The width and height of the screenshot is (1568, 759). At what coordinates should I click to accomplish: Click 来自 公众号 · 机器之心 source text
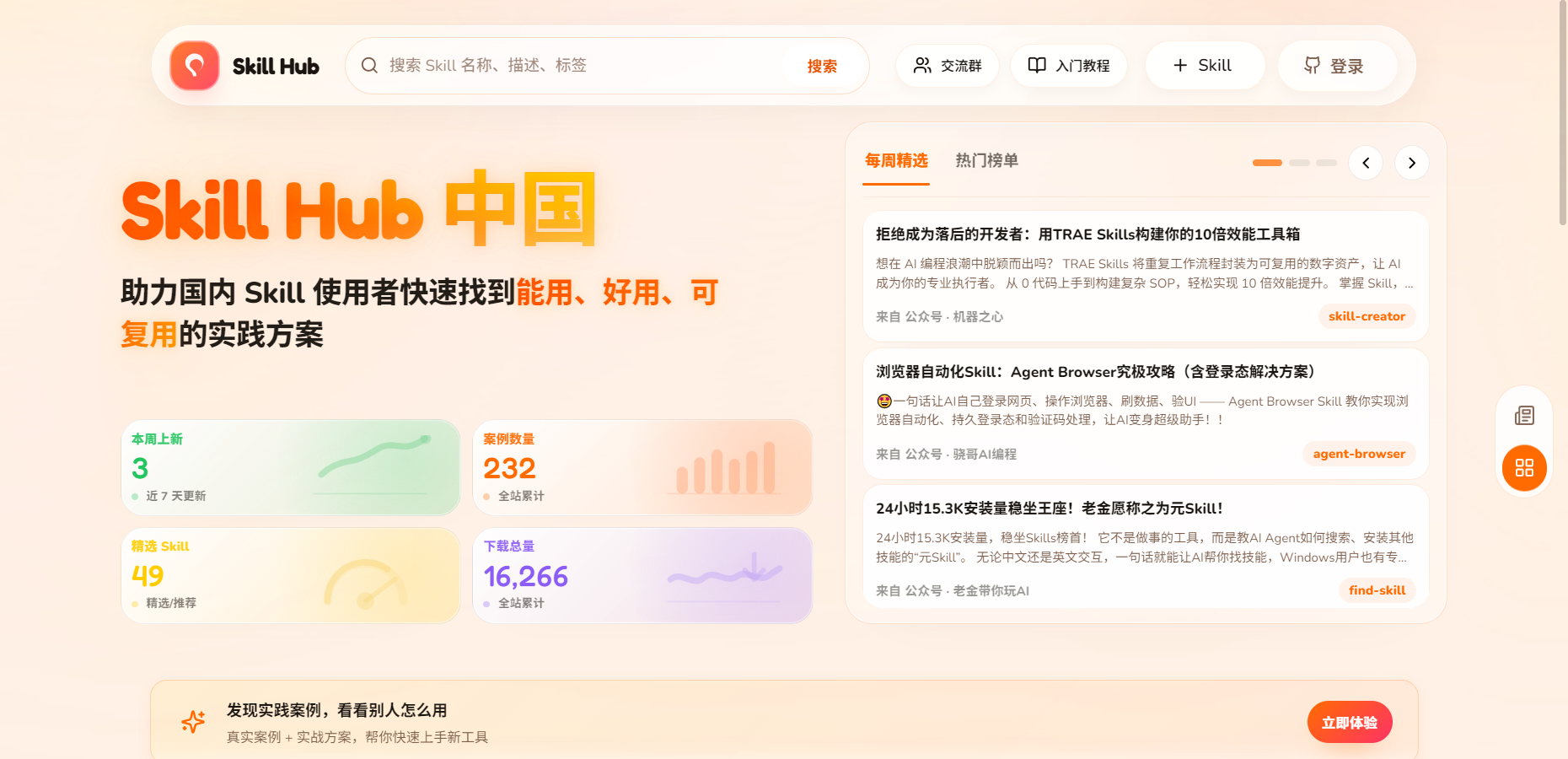(939, 317)
